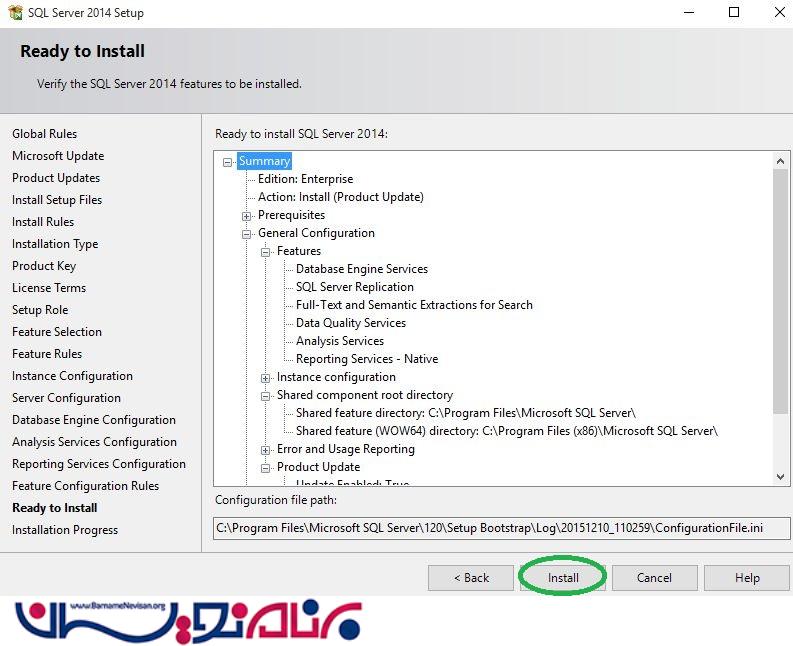Viewport: 793px width, 646px height.
Task: Select Action: Install (Product Update) row
Action: (341, 197)
